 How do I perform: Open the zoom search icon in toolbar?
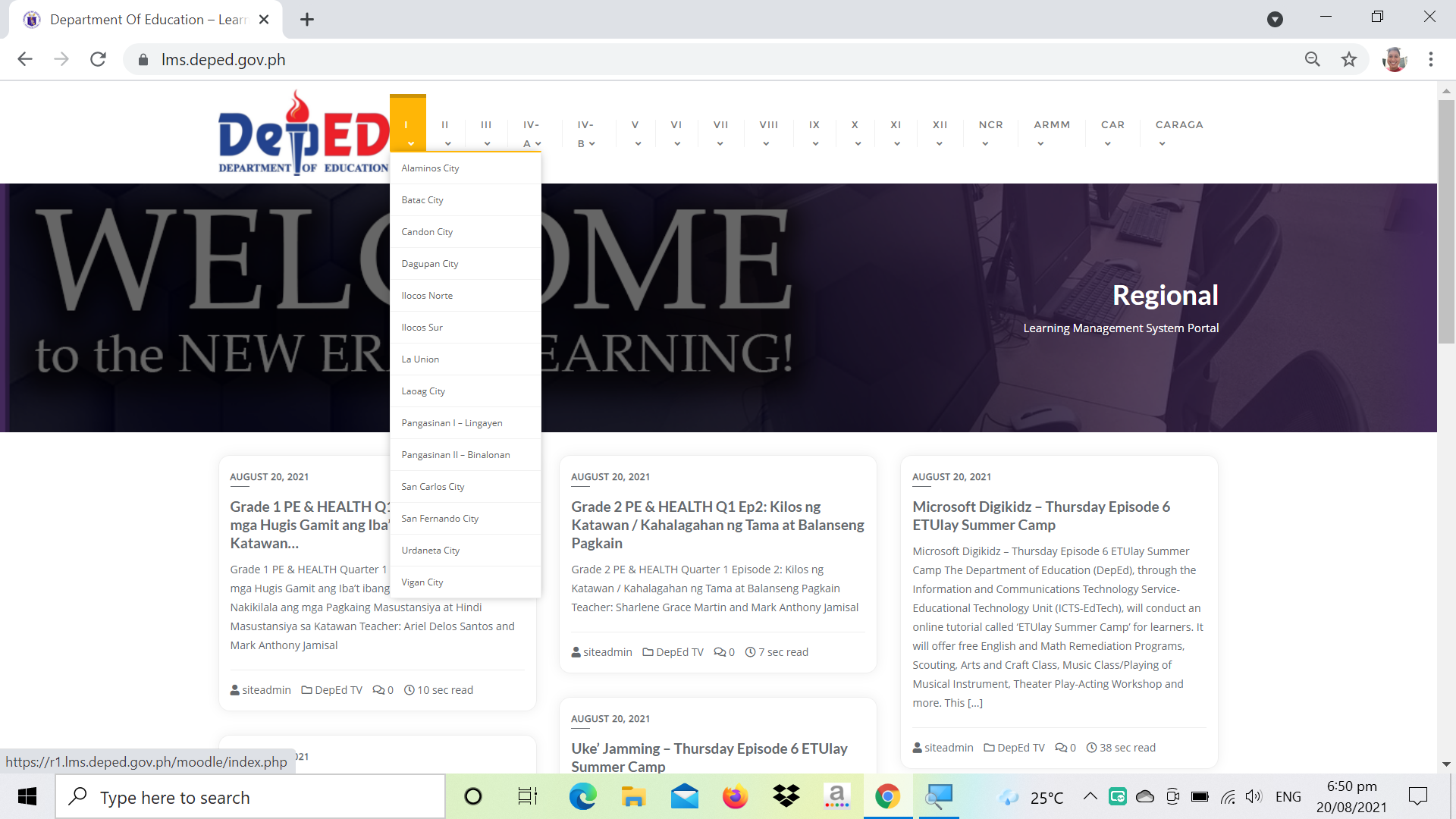coord(1313,58)
